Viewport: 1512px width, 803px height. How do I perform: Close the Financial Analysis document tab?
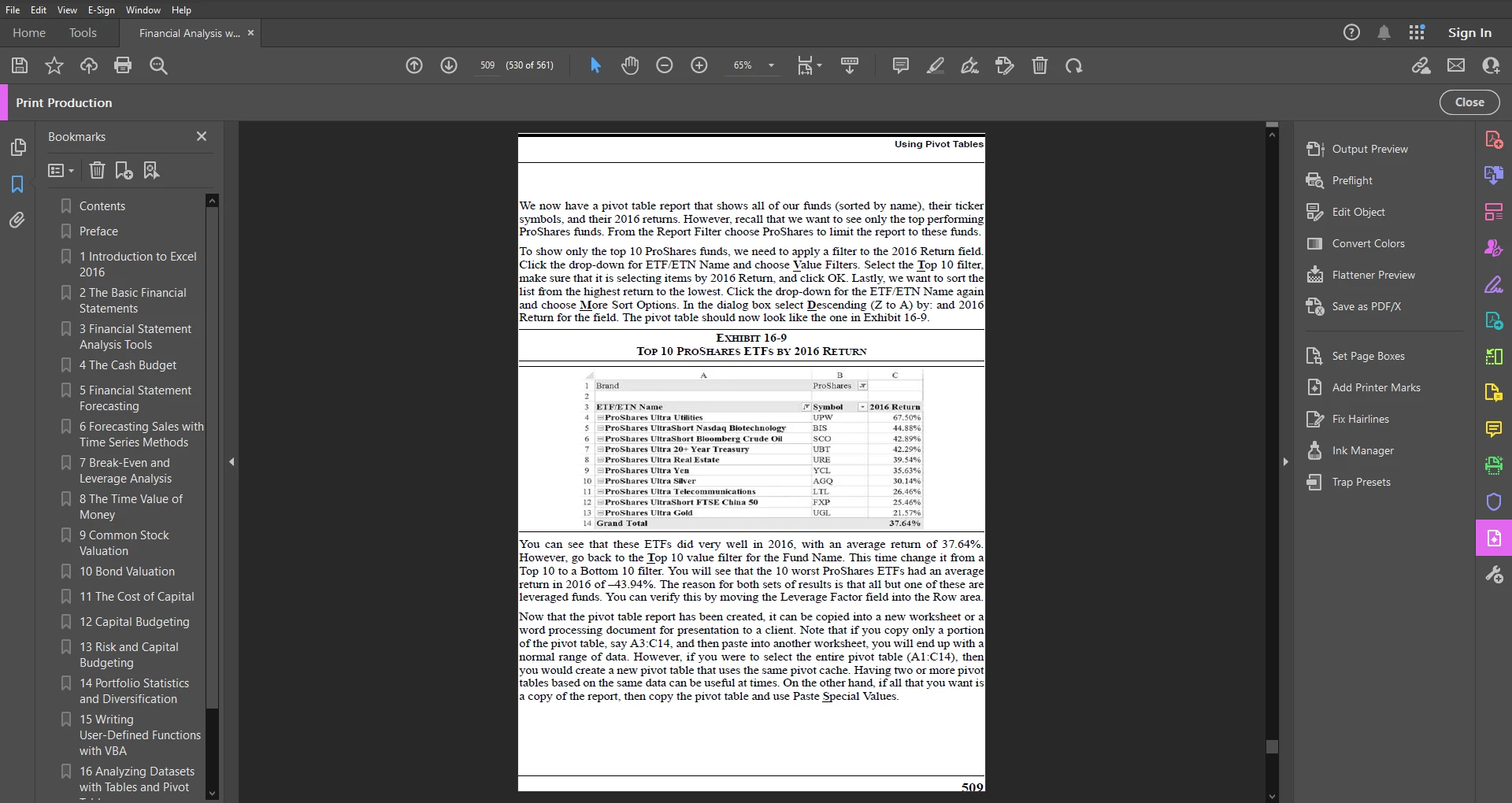click(250, 33)
